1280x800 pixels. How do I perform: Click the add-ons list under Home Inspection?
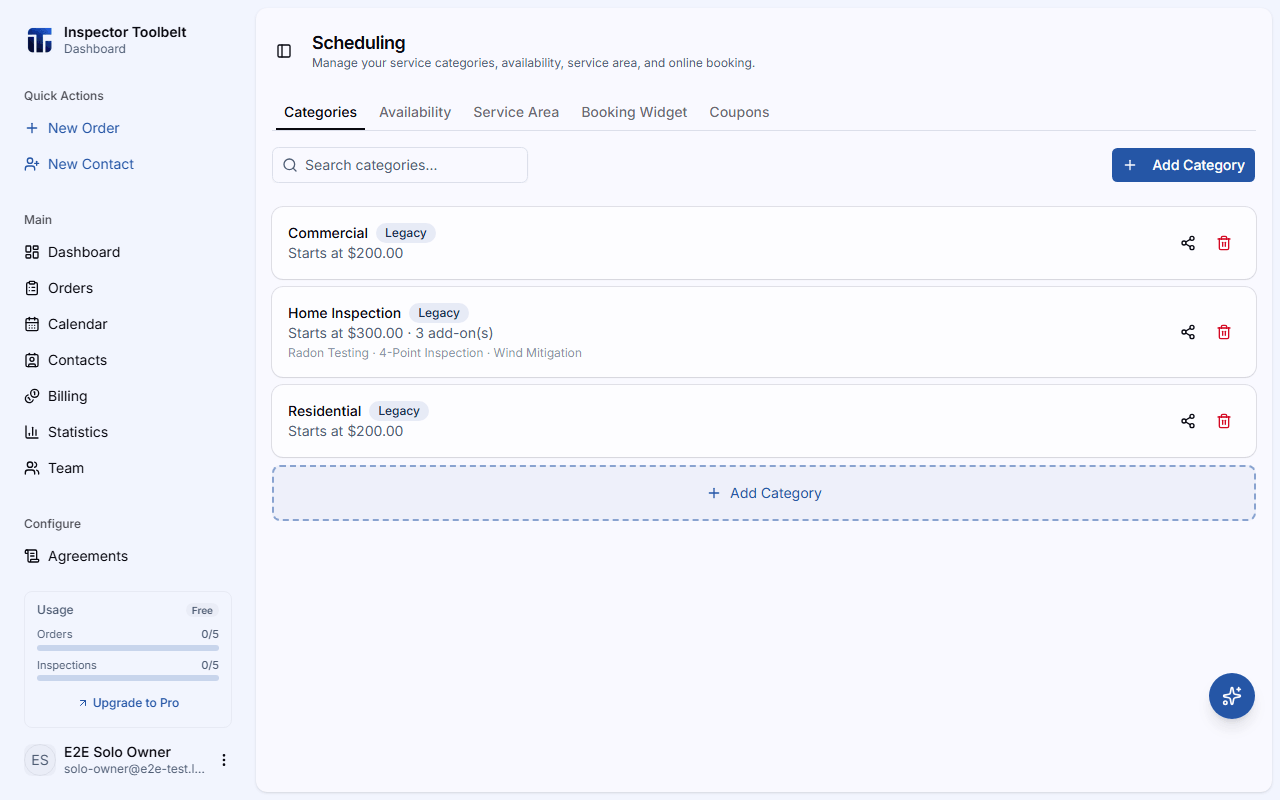click(435, 353)
